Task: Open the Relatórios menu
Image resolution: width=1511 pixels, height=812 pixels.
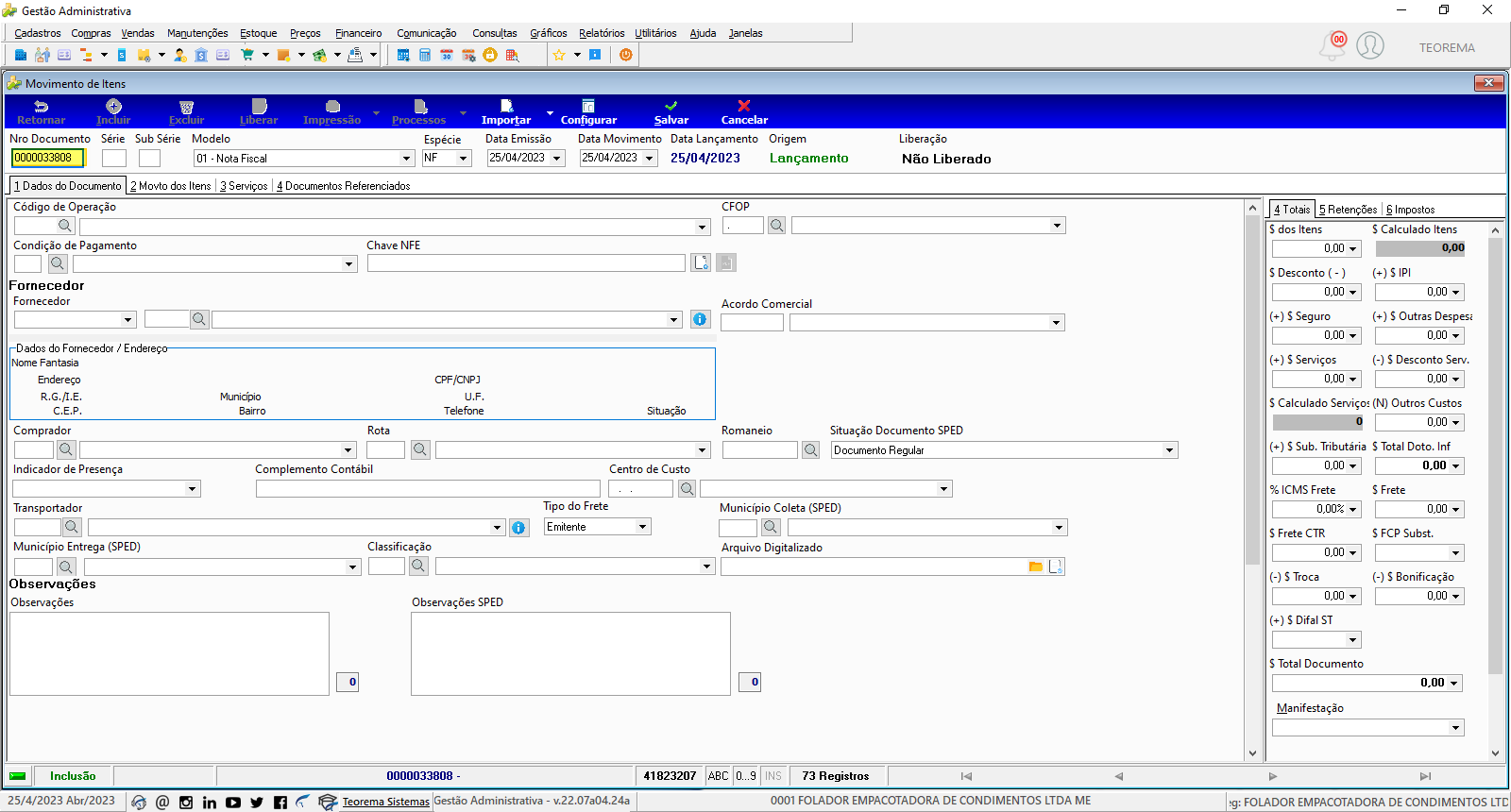Action: click(x=602, y=33)
